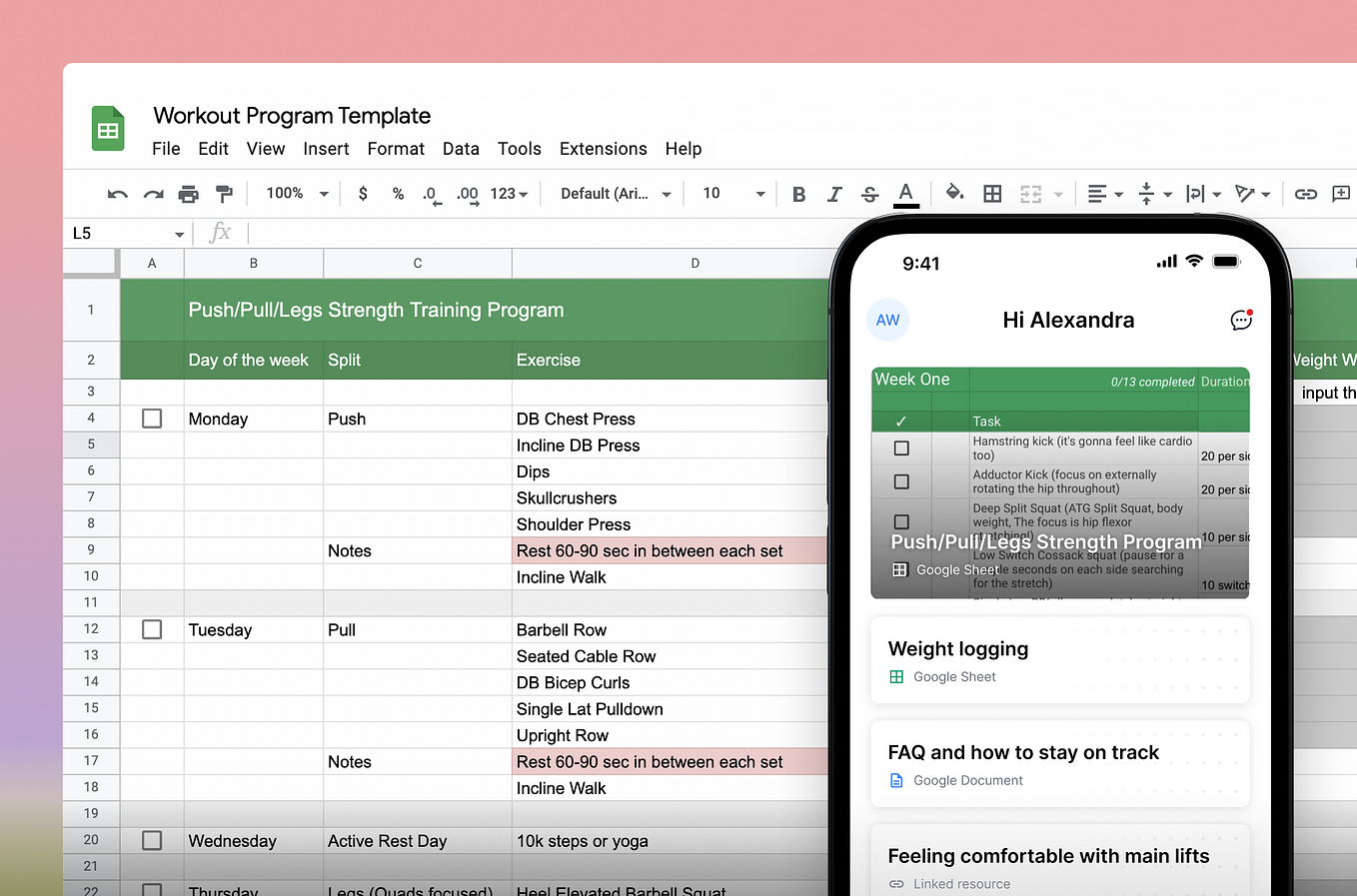Click the Single Lat Pulldown cell
Viewport: 1357px width, 896px height.
pos(671,708)
